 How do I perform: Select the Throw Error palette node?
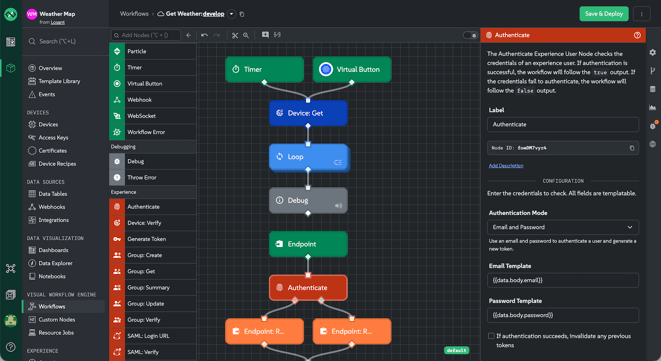click(x=153, y=178)
